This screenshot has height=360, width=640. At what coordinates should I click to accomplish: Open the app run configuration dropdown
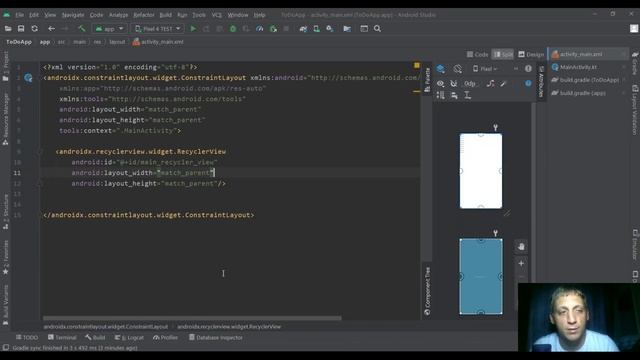pyautogui.click(x=109, y=29)
